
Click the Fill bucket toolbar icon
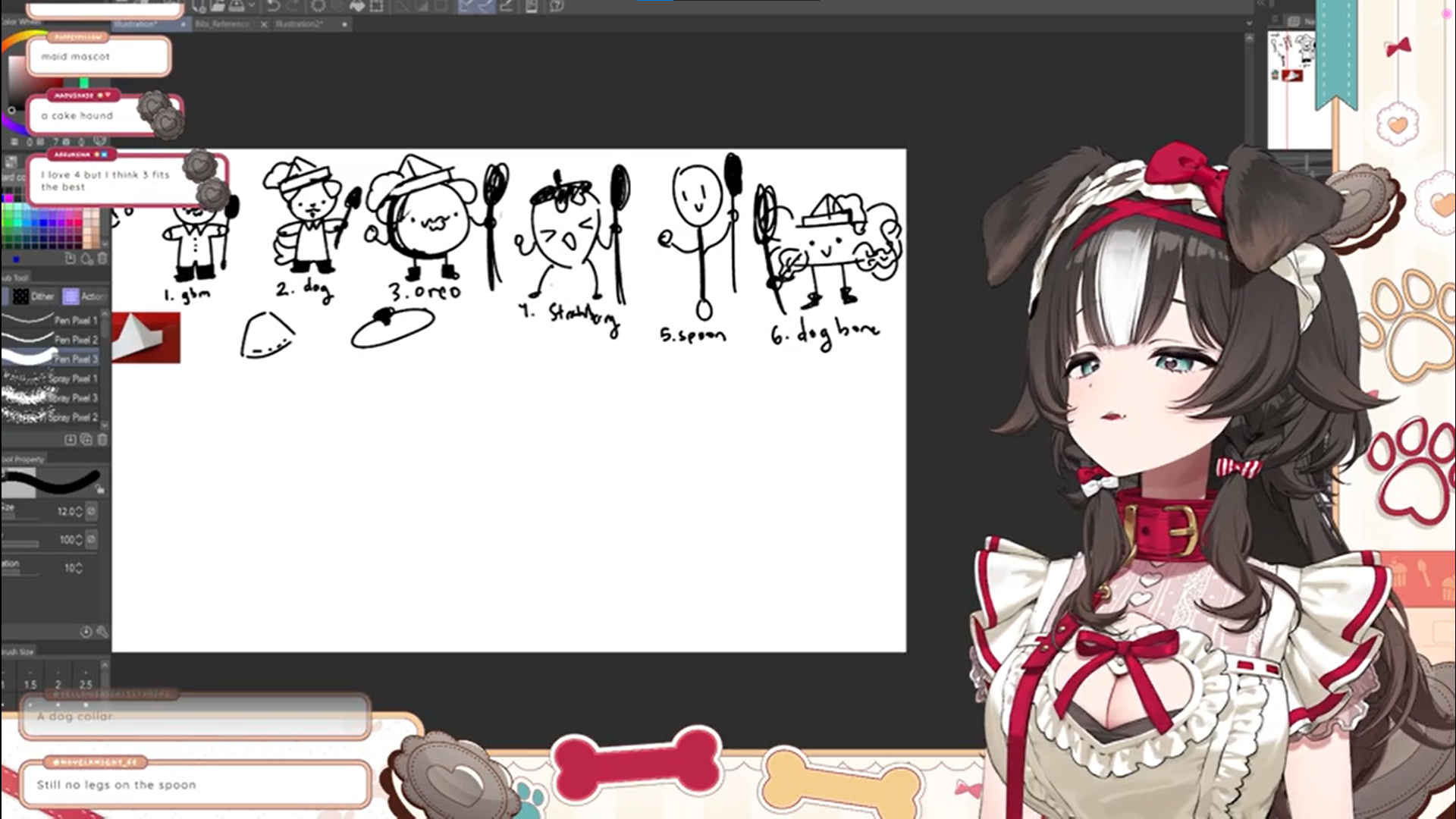pyautogui.click(x=357, y=5)
